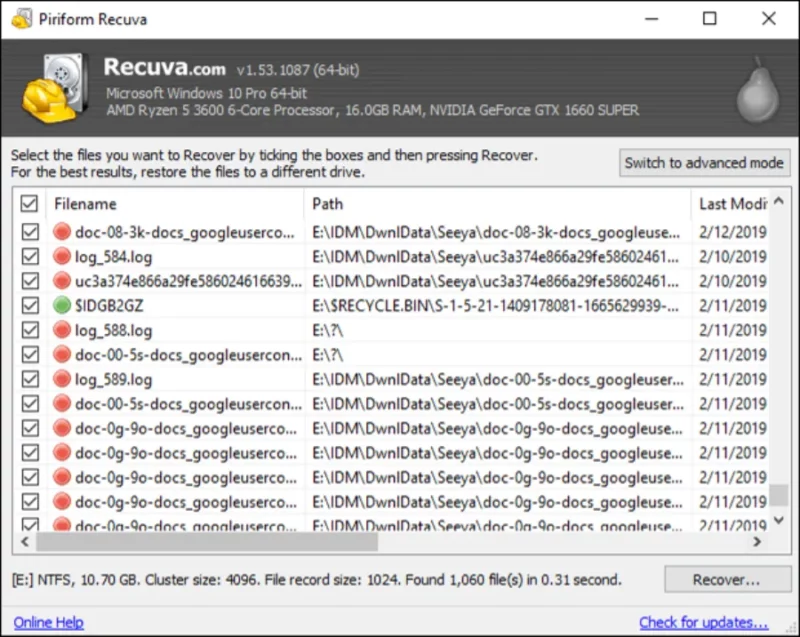Select the log_588.log filename
This screenshot has height=637, width=800.
pos(114,330)
